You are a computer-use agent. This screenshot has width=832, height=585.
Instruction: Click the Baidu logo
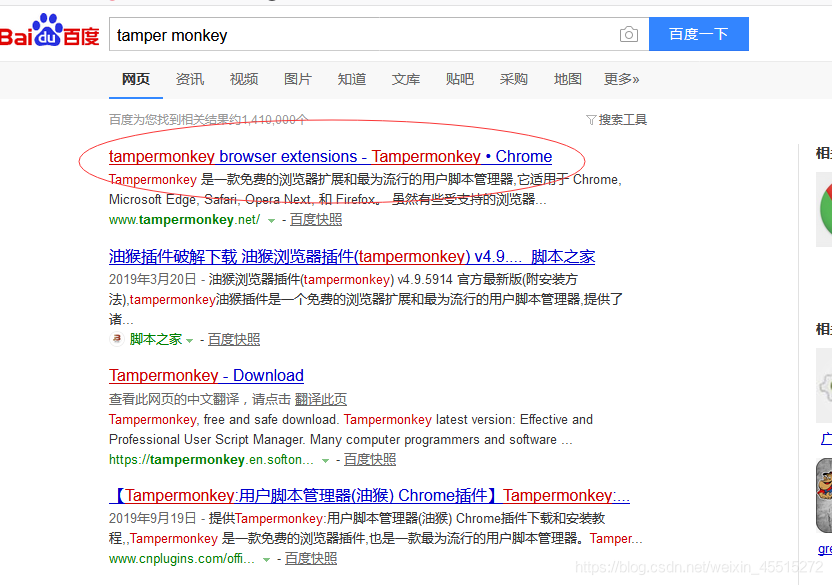(x=50, y=31)
